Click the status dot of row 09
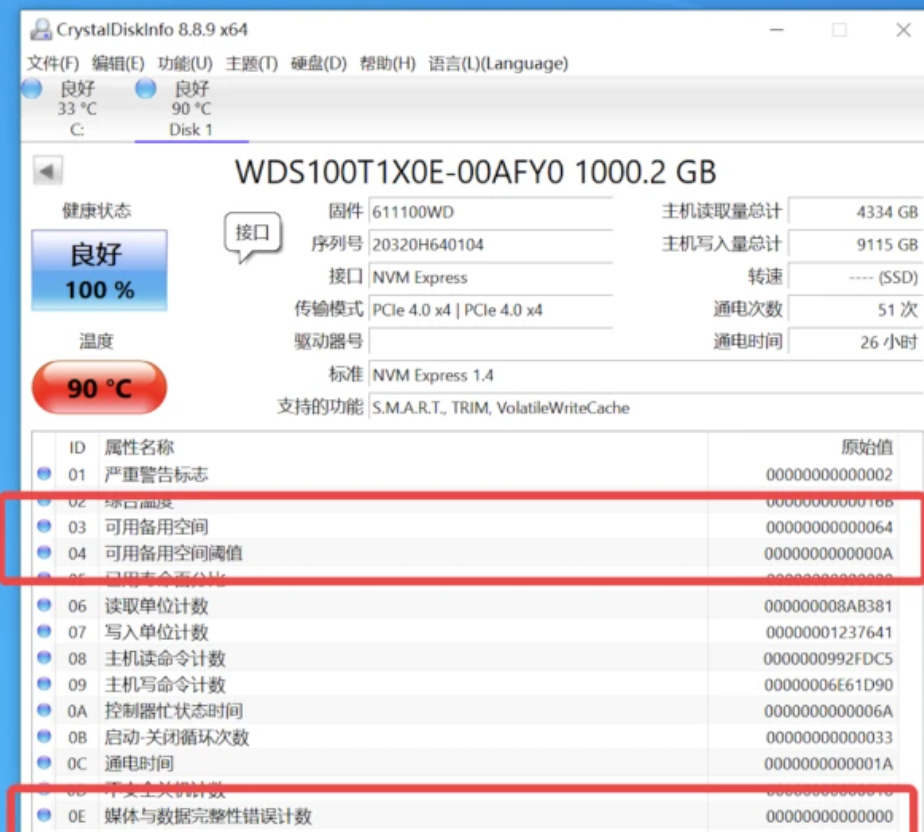 [x=44, y=684]
